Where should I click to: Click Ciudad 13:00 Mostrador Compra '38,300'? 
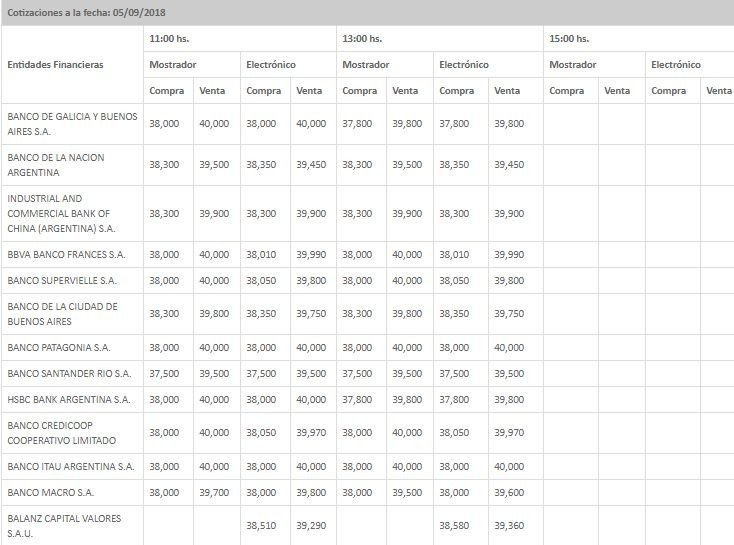(x=357, y=314)
